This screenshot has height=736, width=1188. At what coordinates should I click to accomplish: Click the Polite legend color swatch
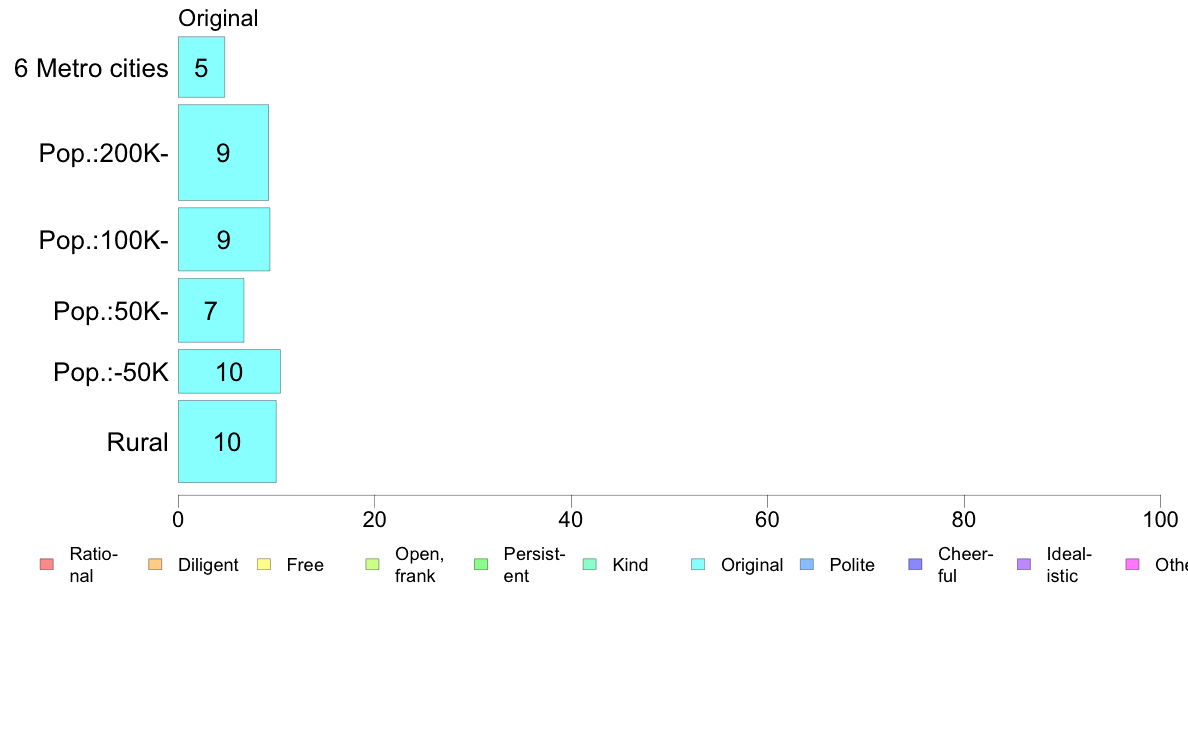click(807, 565)
